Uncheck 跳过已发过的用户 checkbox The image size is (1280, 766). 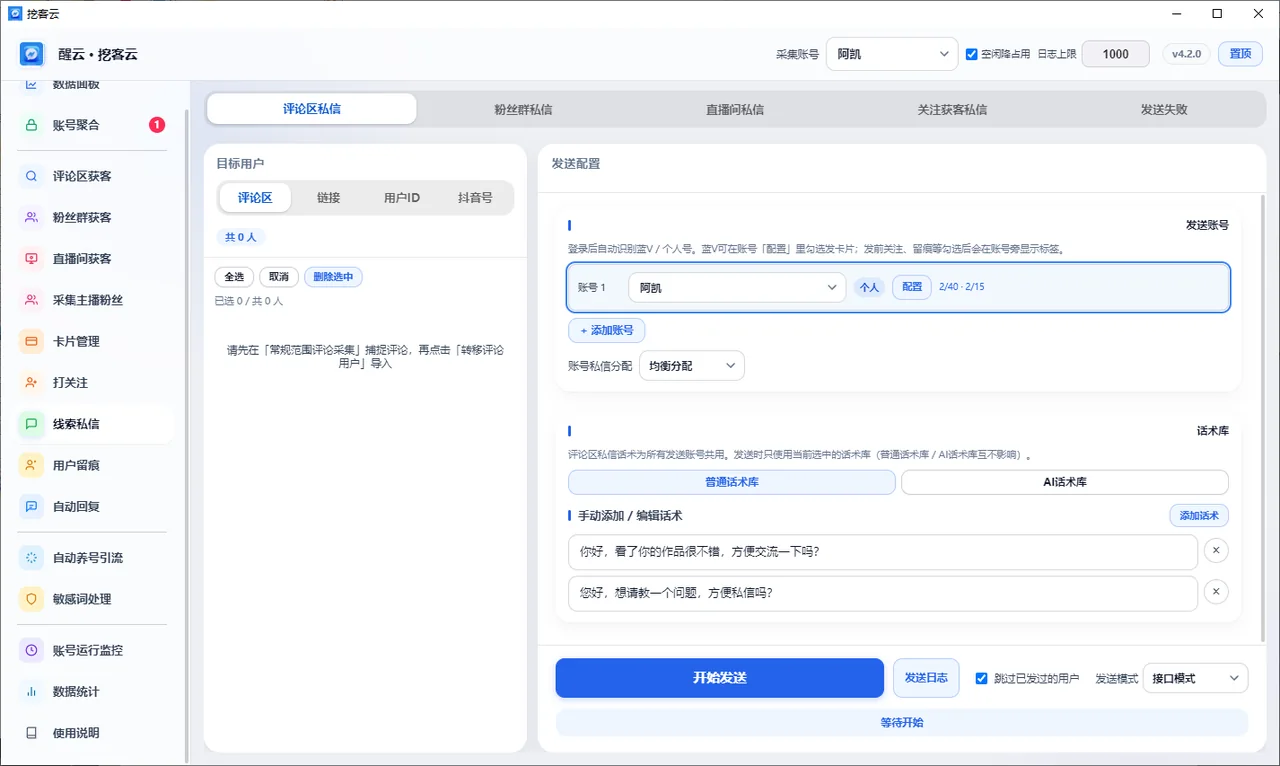(981, 678)
